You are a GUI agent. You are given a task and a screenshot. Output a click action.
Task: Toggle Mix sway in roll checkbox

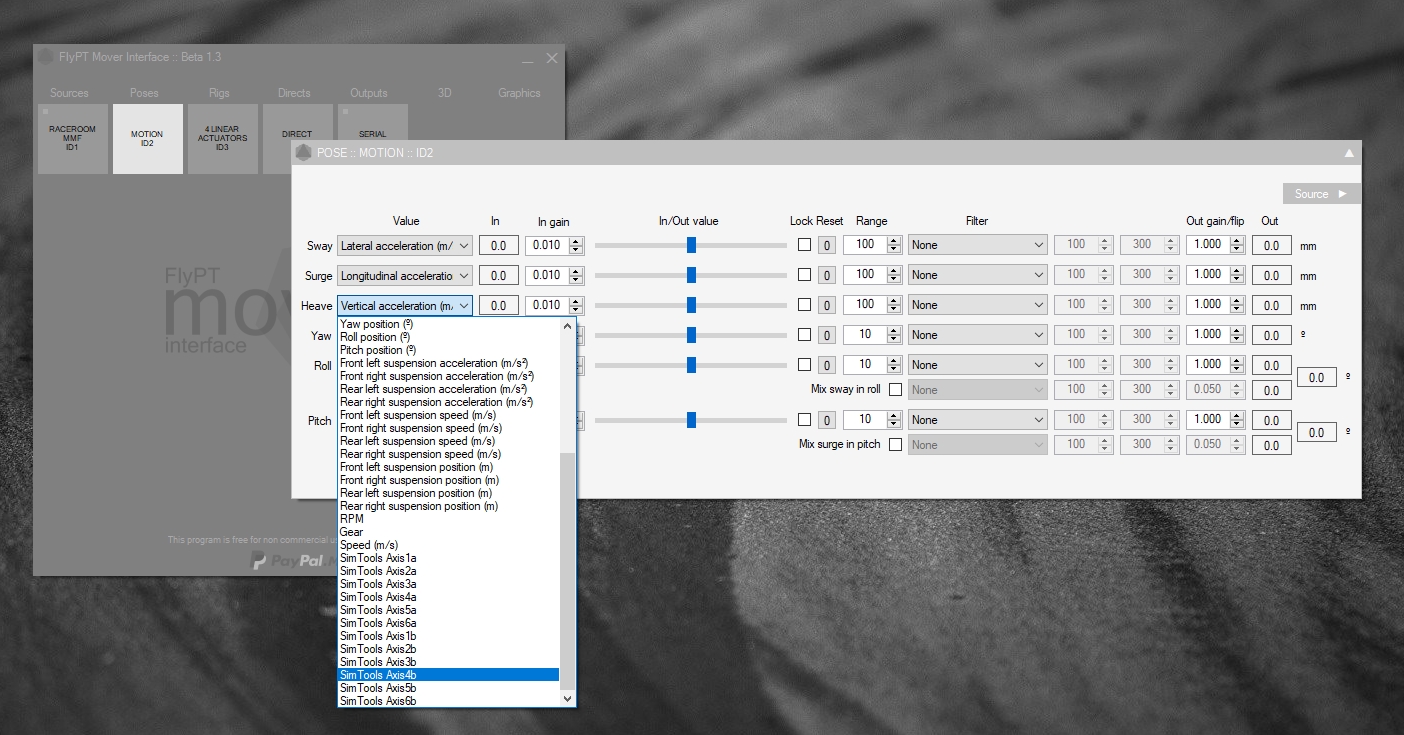click(x=895, y=390)
